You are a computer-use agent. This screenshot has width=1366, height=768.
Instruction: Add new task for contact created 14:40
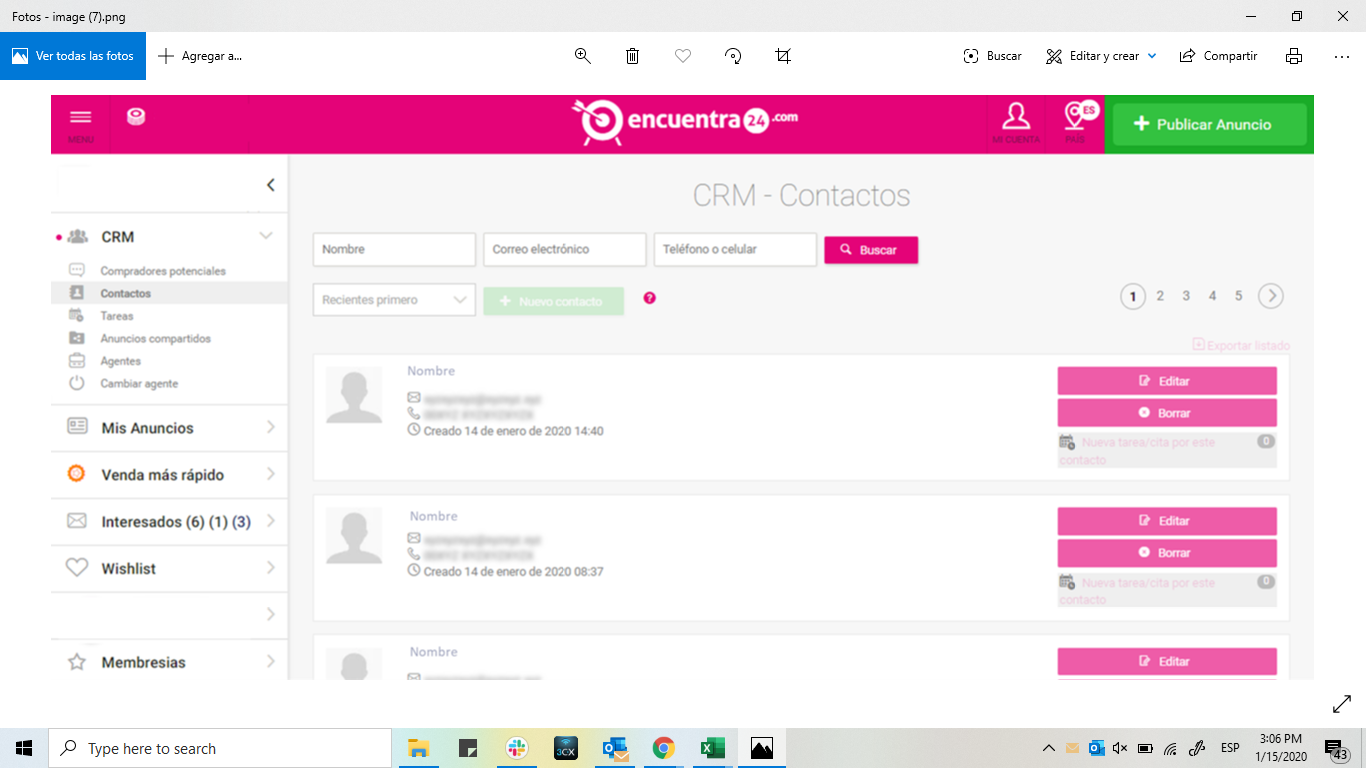click(x=1167, y=450)
